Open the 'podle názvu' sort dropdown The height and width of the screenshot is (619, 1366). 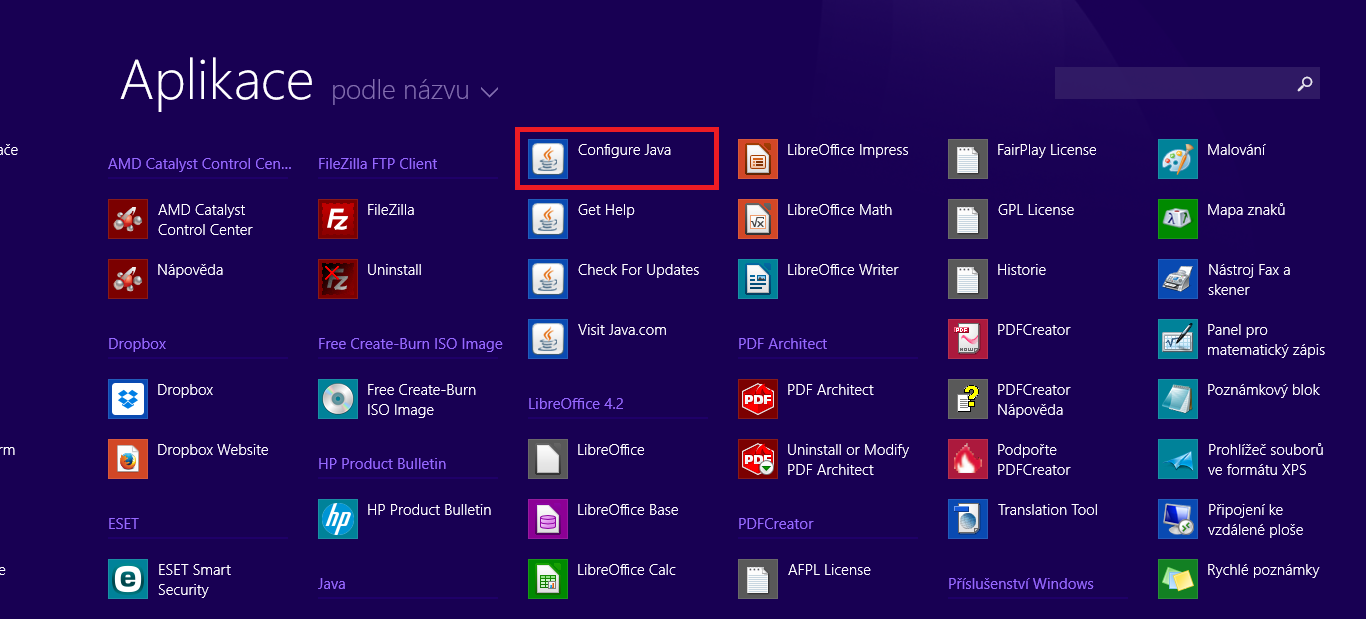415,91
